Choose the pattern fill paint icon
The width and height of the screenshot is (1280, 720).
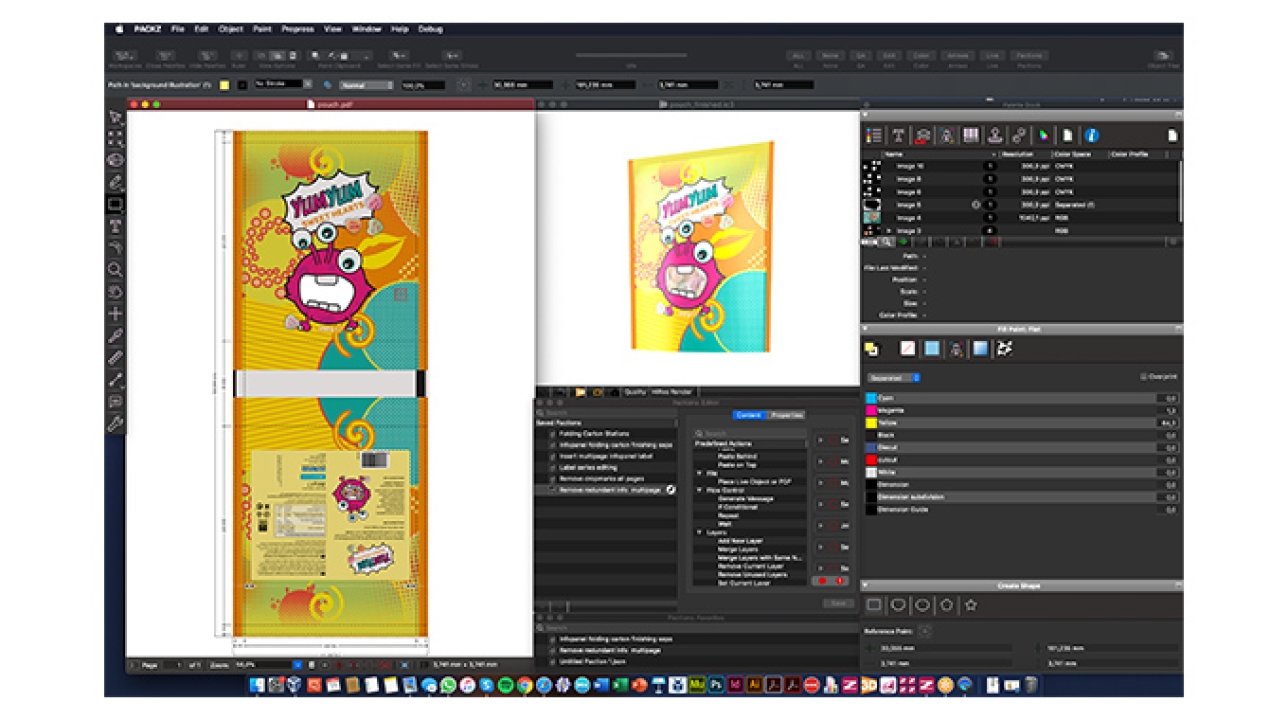click(x=1005, y=348)
